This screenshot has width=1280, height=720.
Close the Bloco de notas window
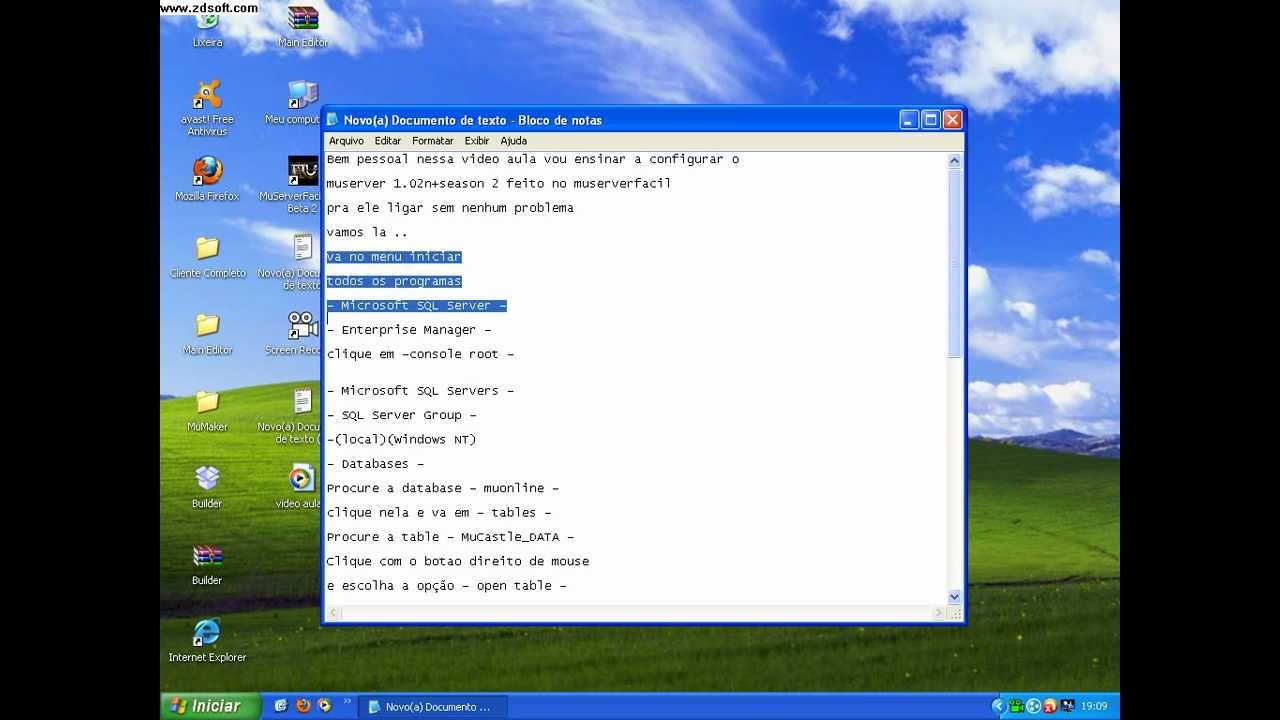pos(952,120)
